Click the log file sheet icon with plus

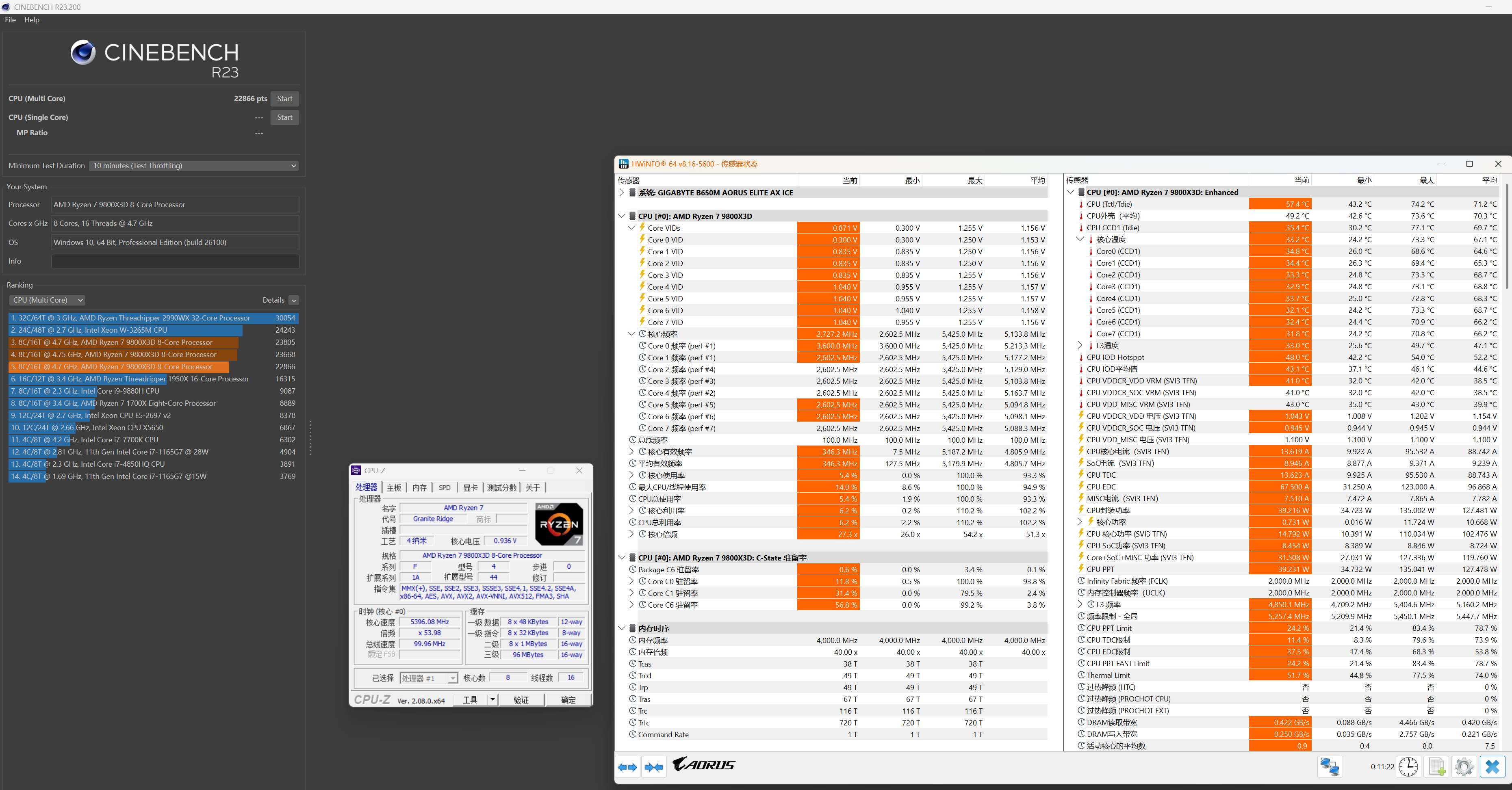1436,766
